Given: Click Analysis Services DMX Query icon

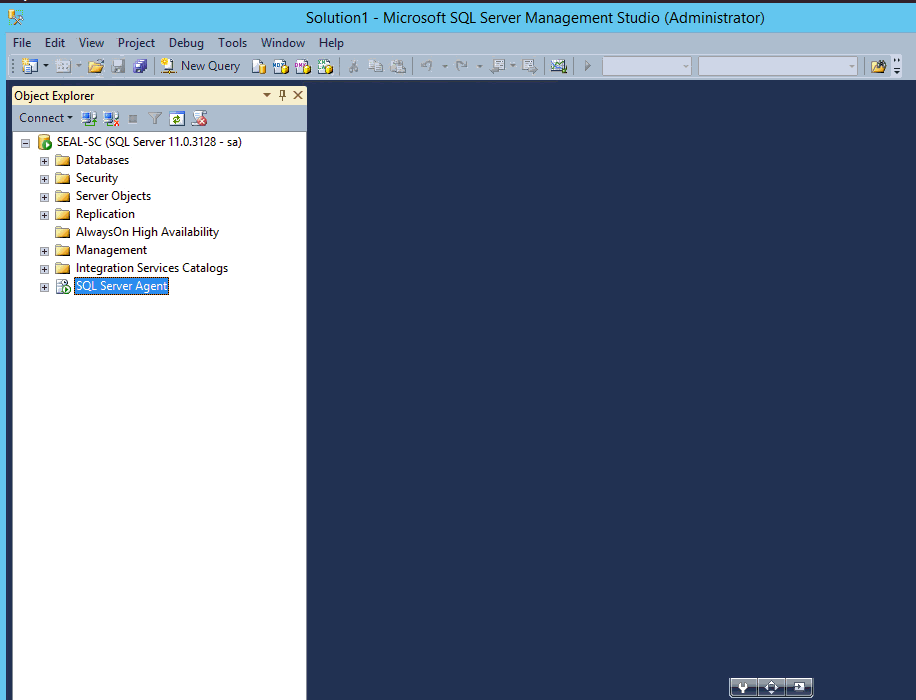Looking at the screenshot, I should (303, 67).
